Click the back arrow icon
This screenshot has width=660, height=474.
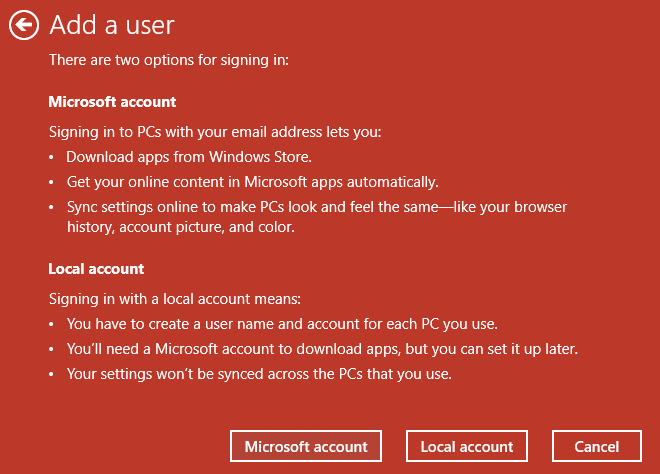click(x=24, y=25)
